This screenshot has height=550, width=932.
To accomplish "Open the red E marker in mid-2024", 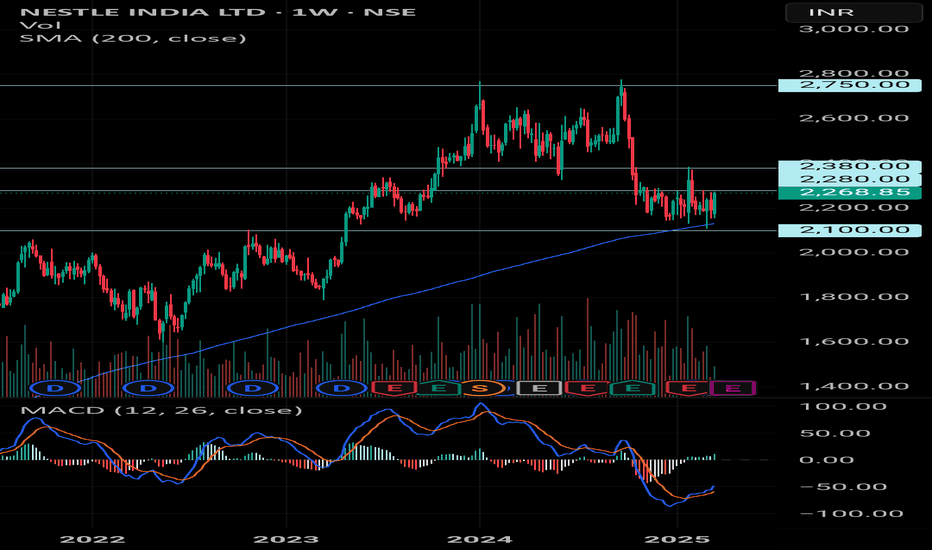I will pos(587,389).
